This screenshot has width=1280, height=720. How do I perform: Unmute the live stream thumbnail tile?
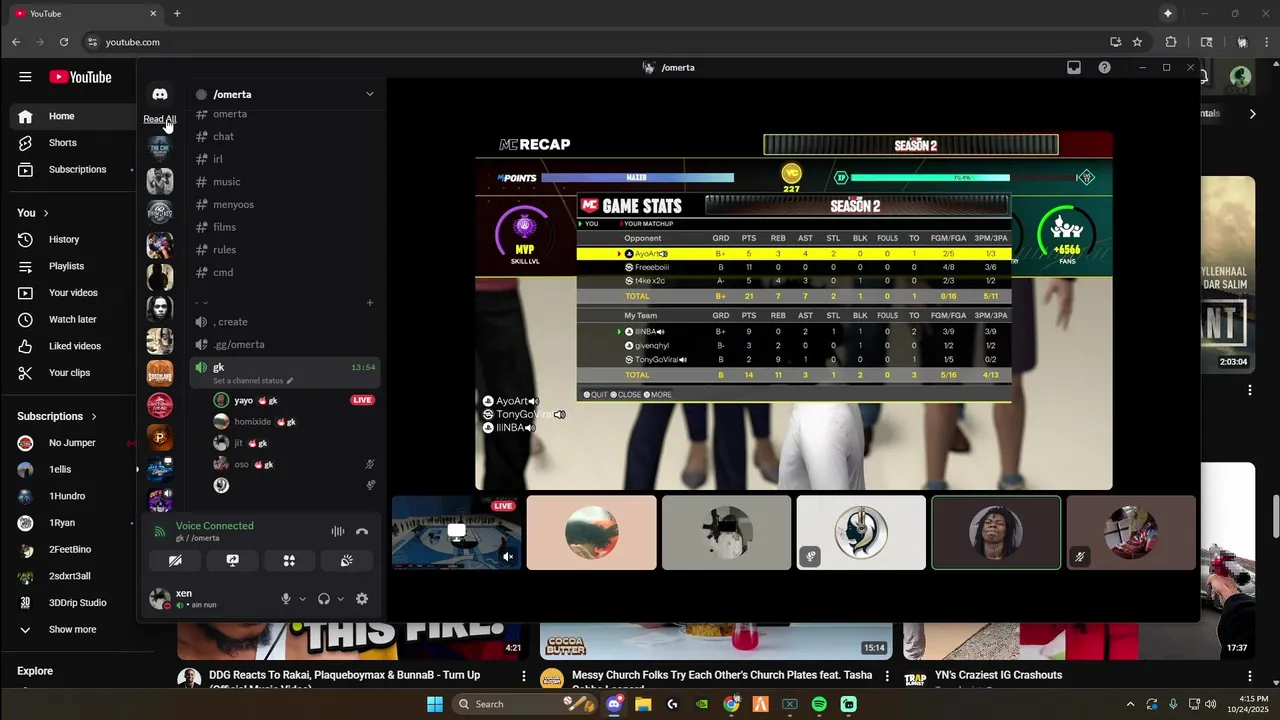(508, 557)
